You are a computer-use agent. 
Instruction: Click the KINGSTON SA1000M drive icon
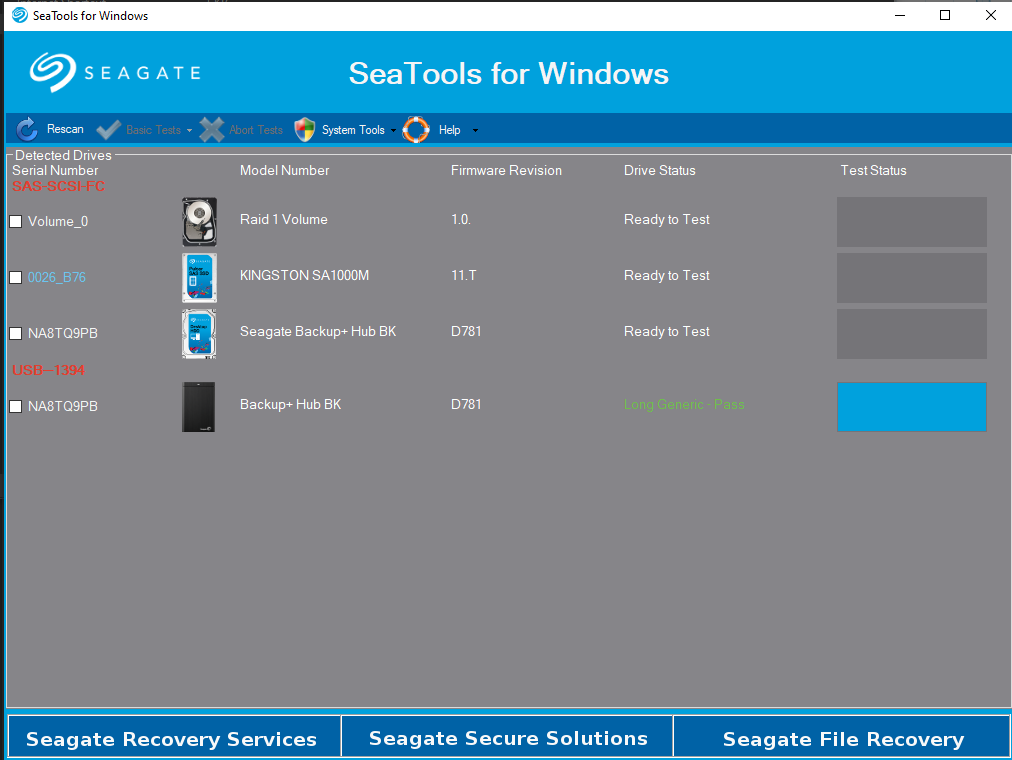(x=199, y=278)
